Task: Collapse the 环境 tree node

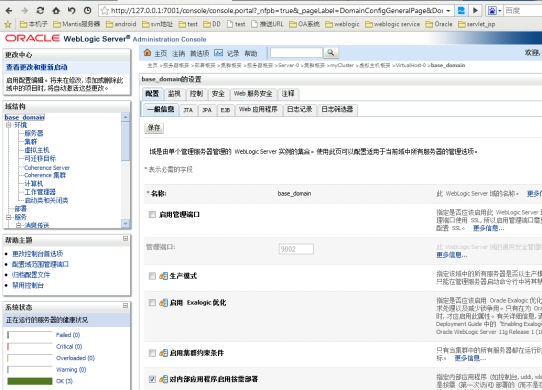Action: coord(8,125)
